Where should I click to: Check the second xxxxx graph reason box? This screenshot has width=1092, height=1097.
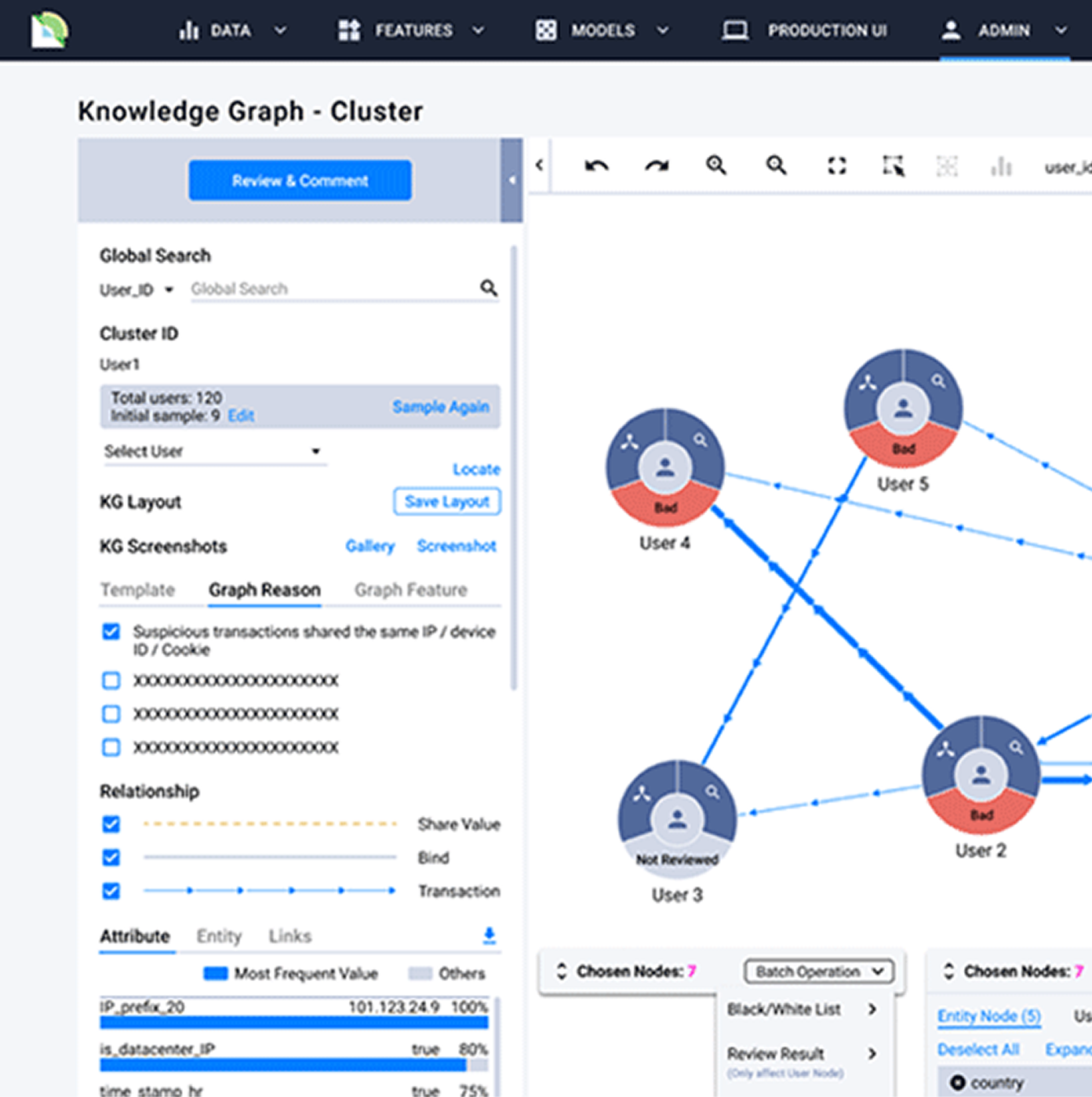coord(111,714)
